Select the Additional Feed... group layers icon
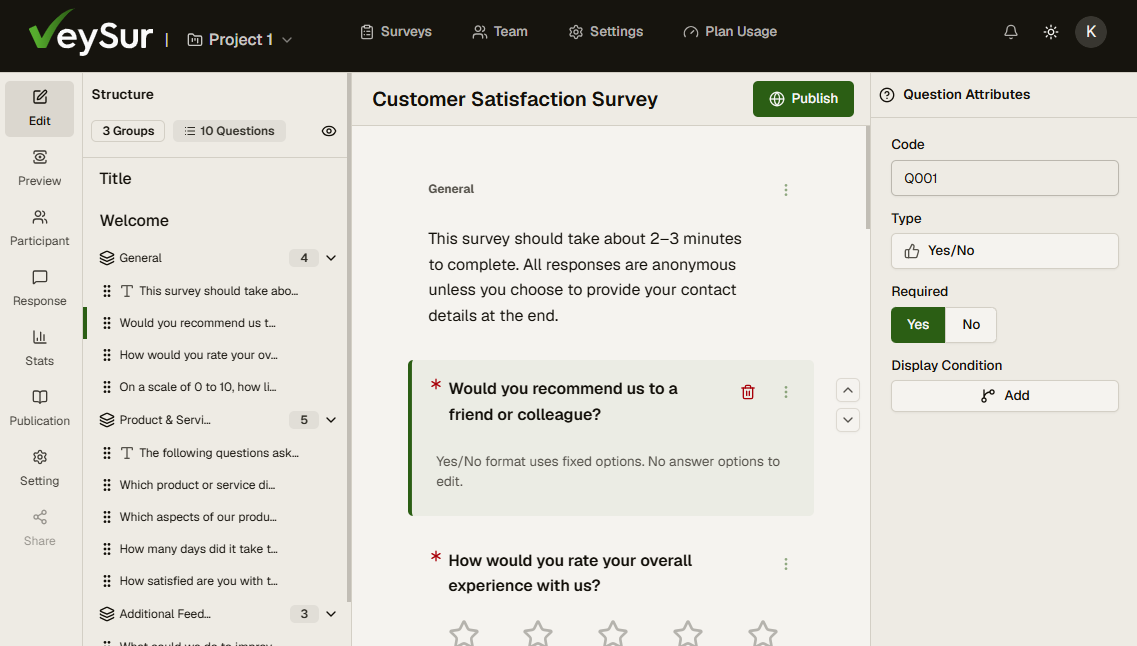 click(107, 614)
